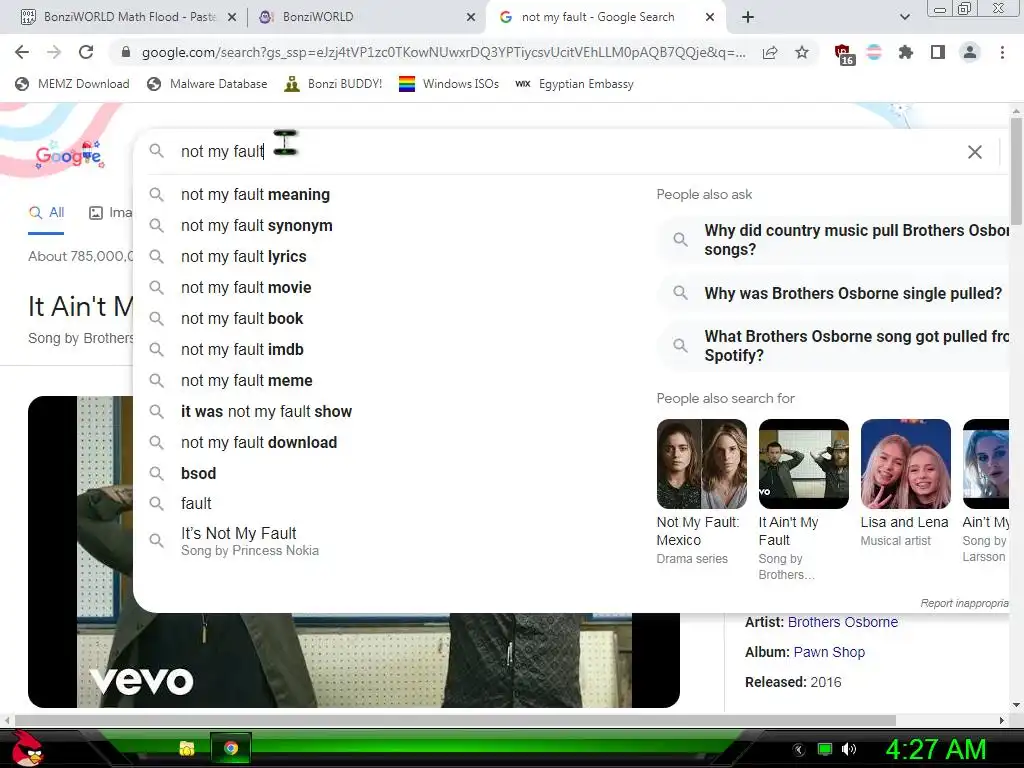The width and height of the screenshot is (1024, 768).
Task: Click the URL address bar
Action: point(443,52)
